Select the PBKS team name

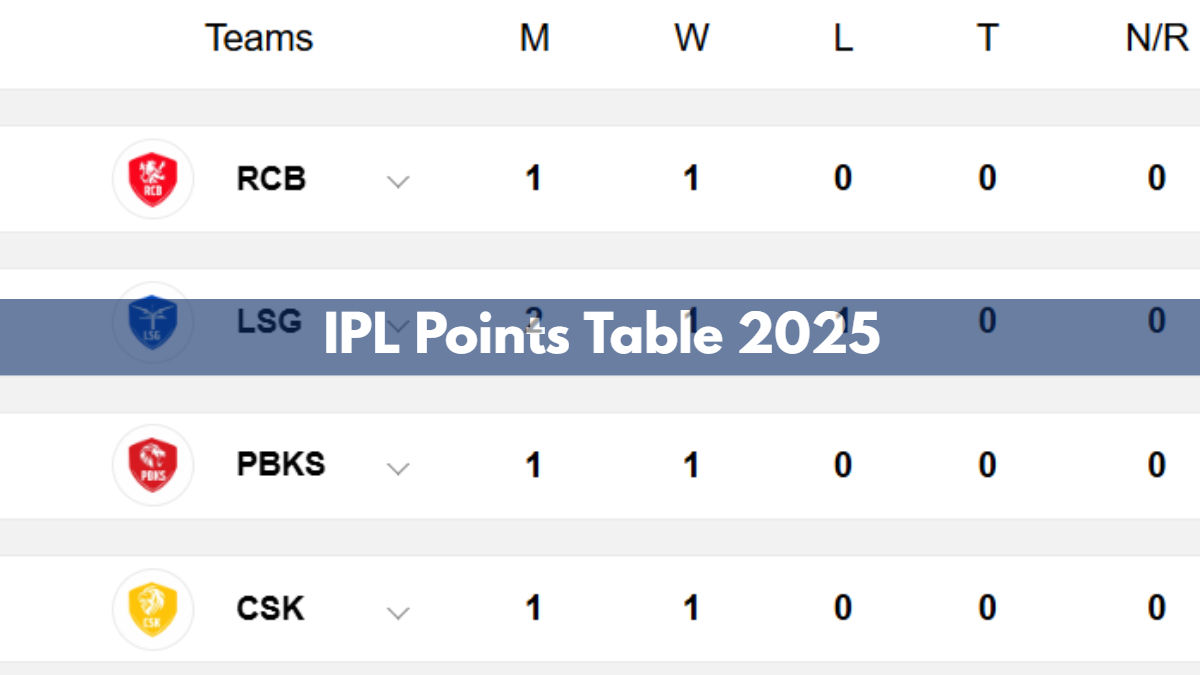coord(281,465)
